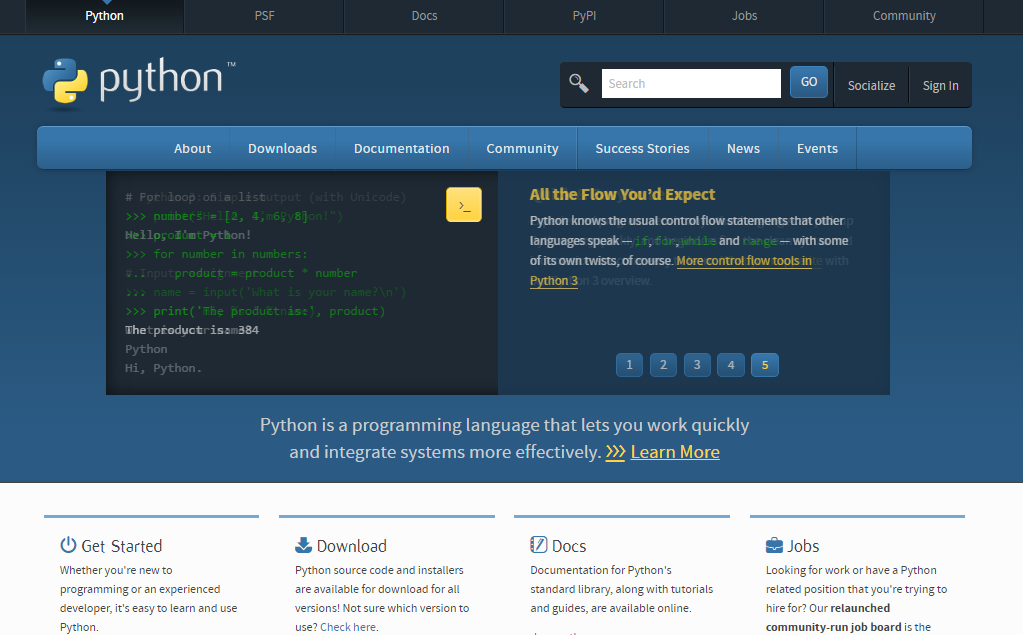Select slide 3 in the slideshow pager

pos(697,365)
